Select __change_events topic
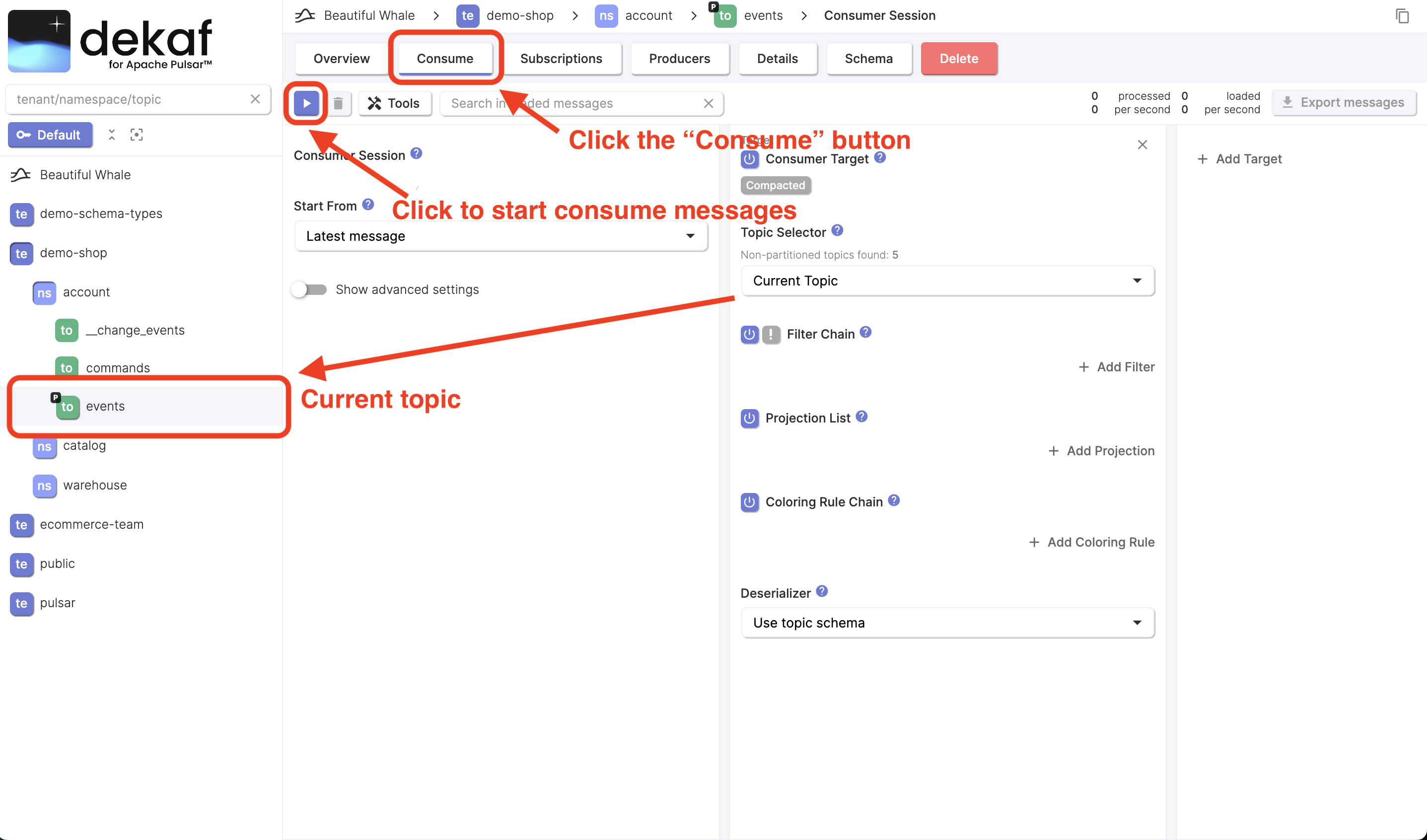This screenshot has width=1427, height=840. click(x=135, y=330)
